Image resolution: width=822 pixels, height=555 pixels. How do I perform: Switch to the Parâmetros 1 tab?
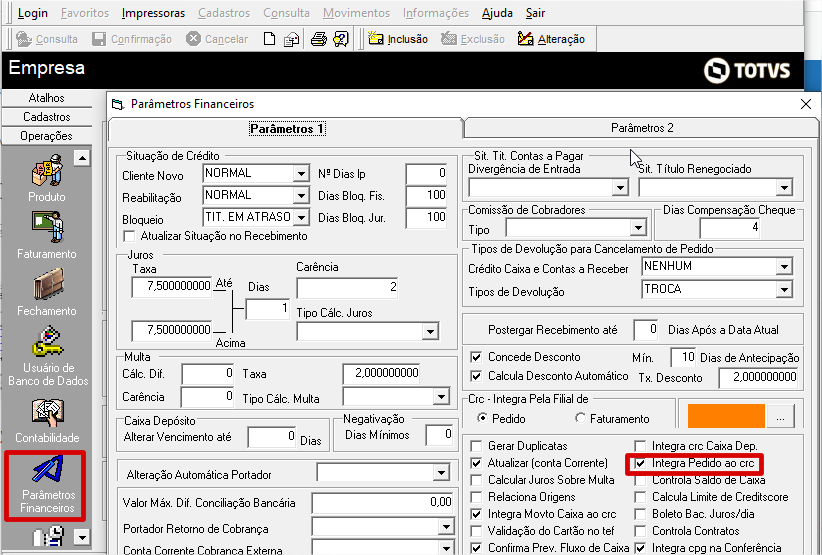click(287, 128)
